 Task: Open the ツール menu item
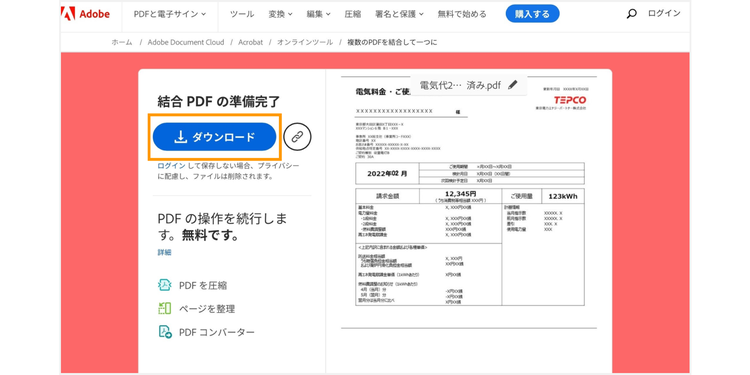pyautogui.click(x=242, y=14)
